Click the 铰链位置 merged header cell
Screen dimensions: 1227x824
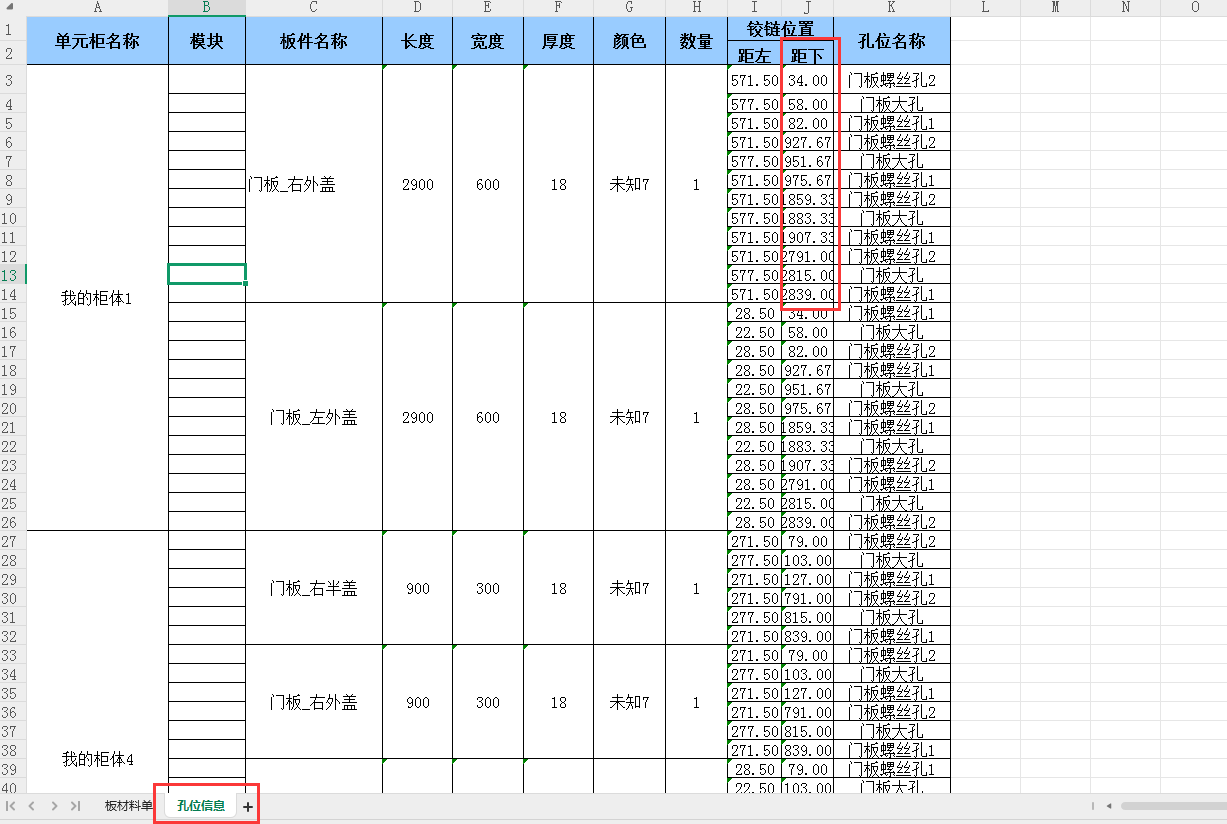pos(780,29)
